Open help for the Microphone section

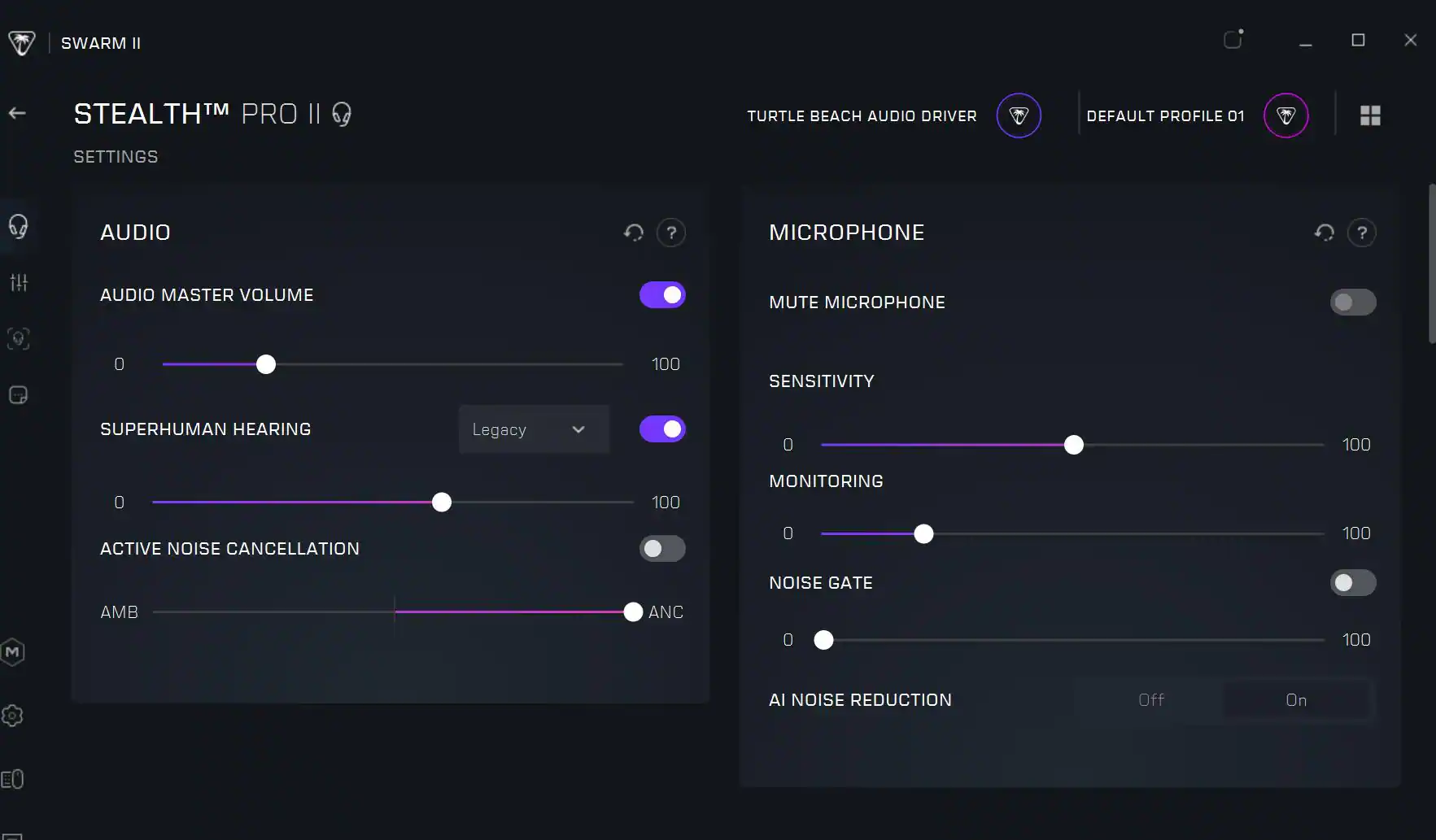click(1362, 233)
